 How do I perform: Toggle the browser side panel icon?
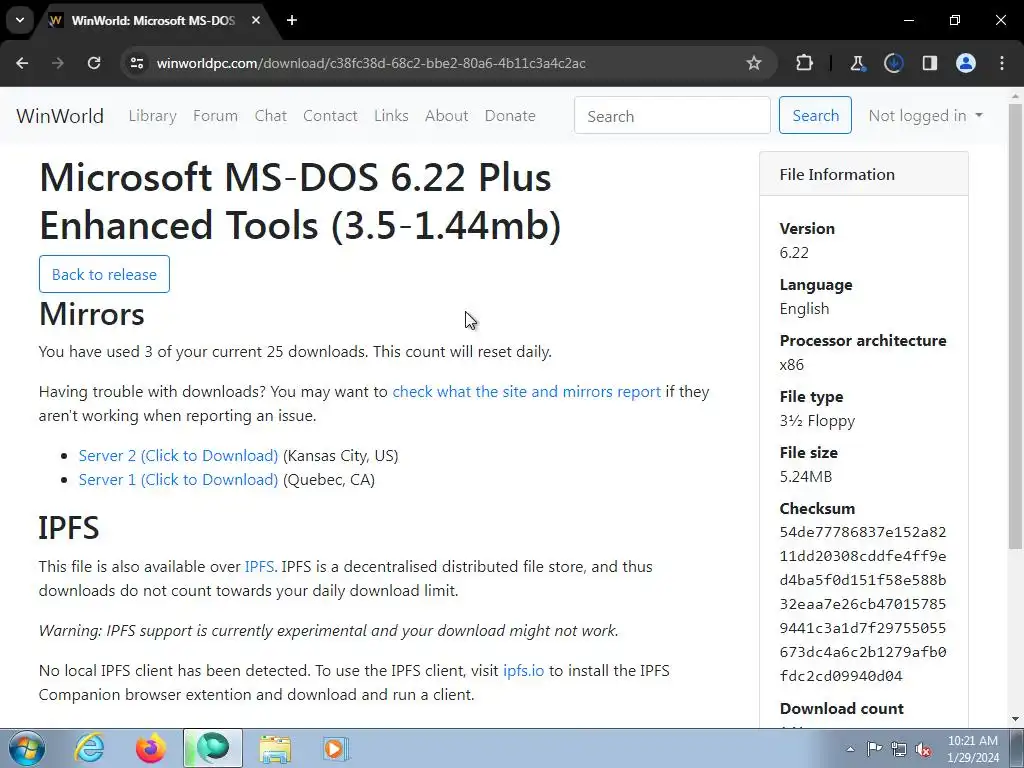click(x=930, y=63)
